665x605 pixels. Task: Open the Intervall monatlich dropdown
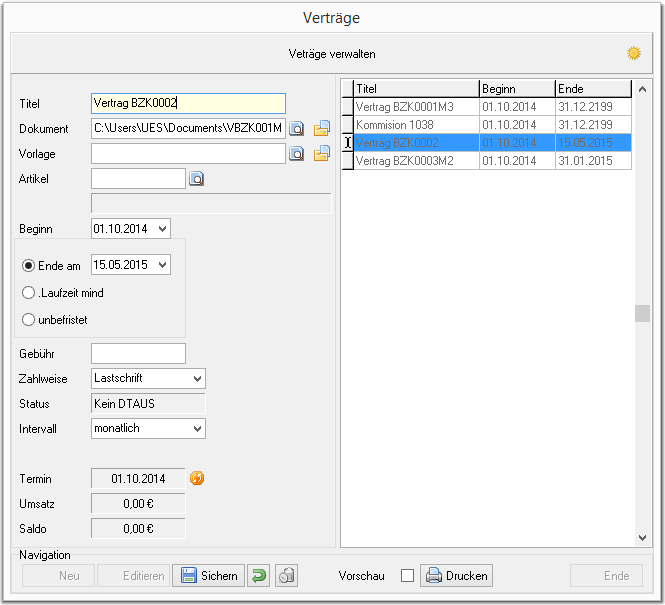197,429
